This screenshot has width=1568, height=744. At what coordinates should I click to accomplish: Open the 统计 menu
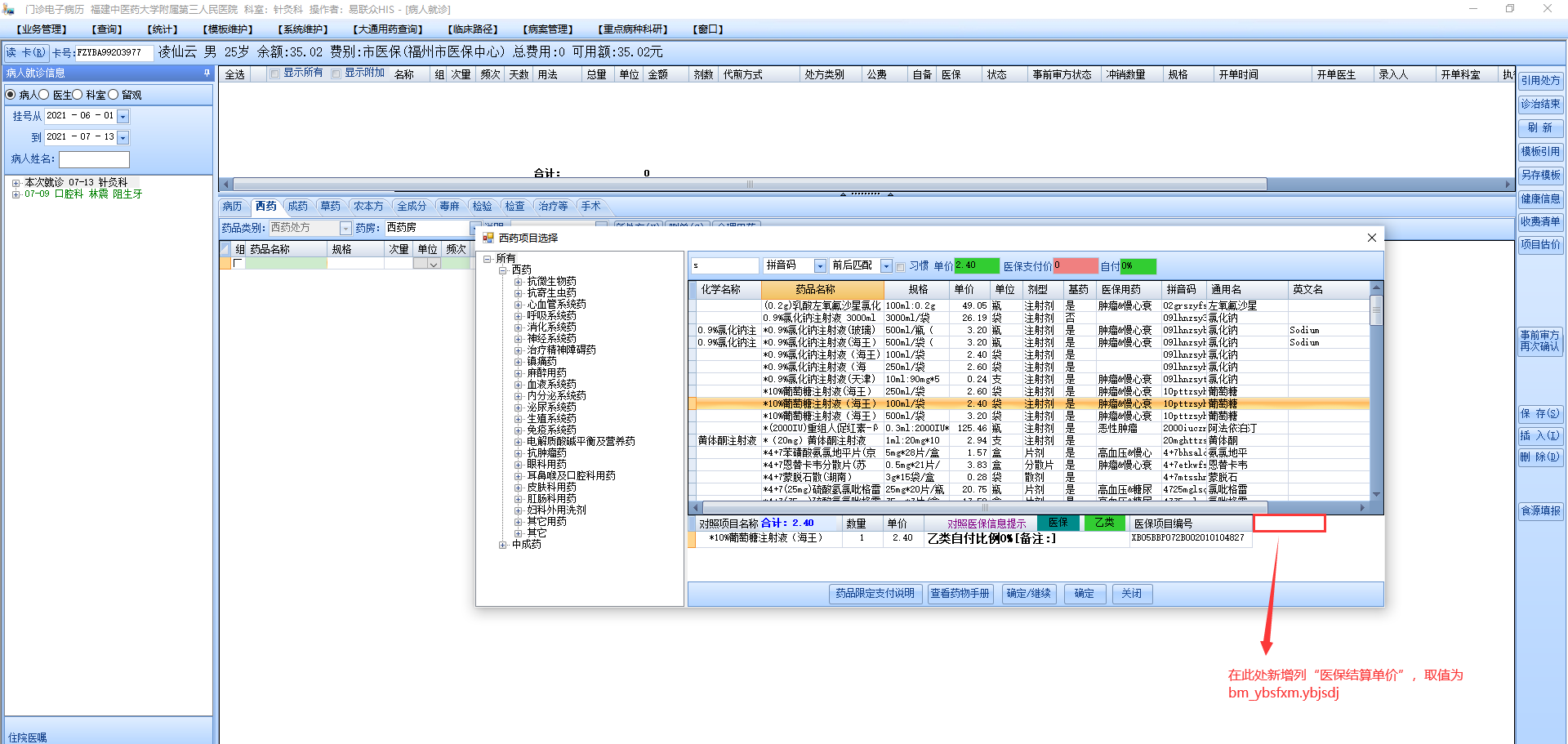click(x=163, y=29)
